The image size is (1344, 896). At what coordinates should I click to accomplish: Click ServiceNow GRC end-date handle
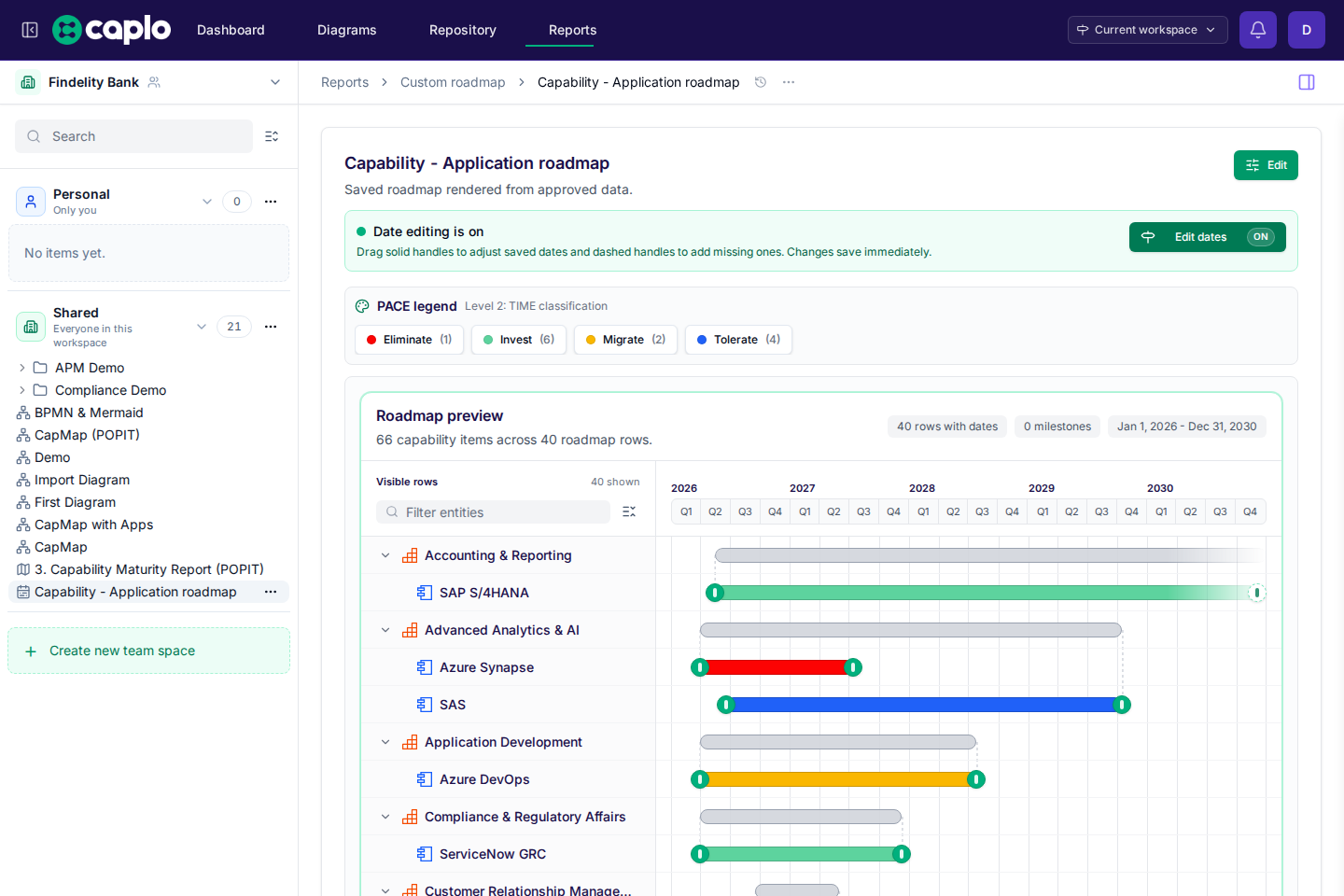902,854
